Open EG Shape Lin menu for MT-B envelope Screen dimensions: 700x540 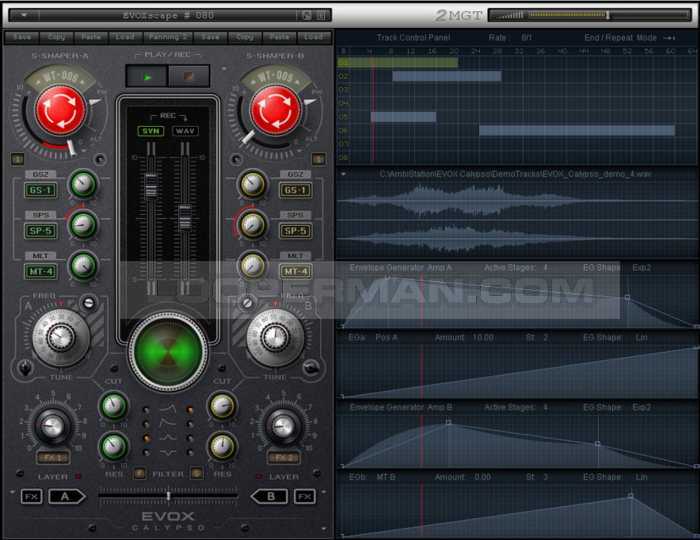coord(642,477)
